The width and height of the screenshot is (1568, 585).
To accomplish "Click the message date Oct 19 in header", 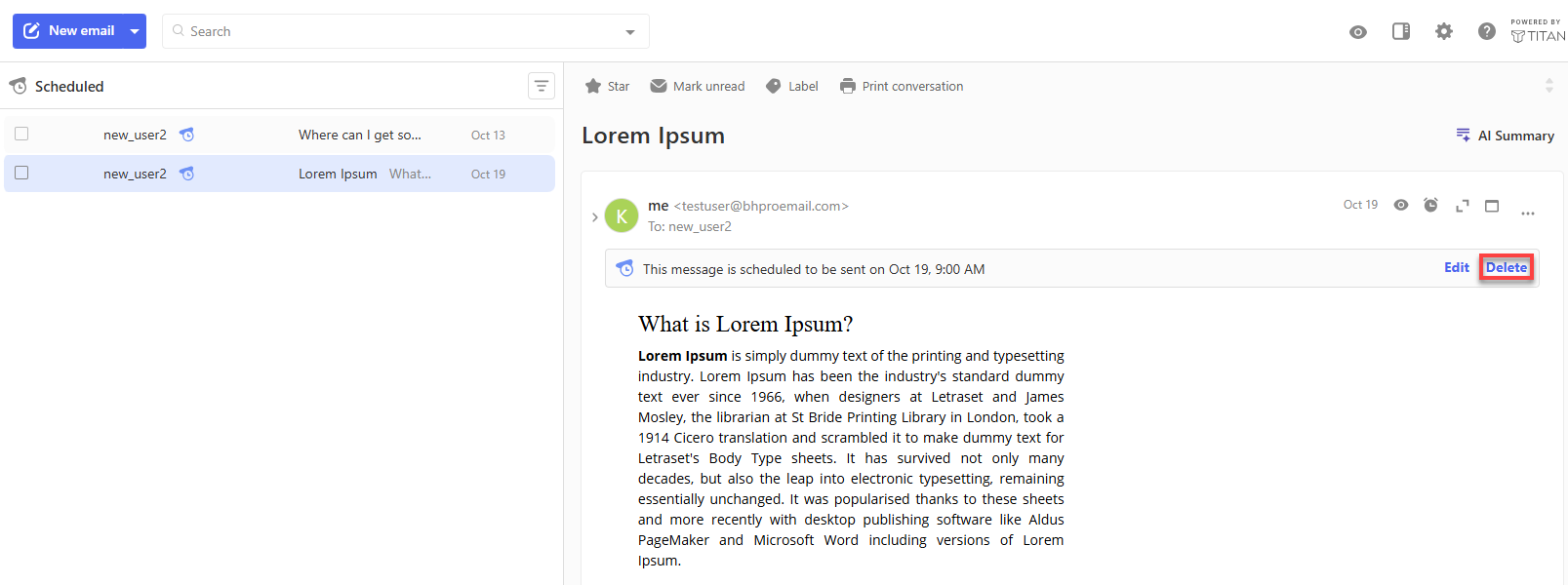I will point(1360,205).
